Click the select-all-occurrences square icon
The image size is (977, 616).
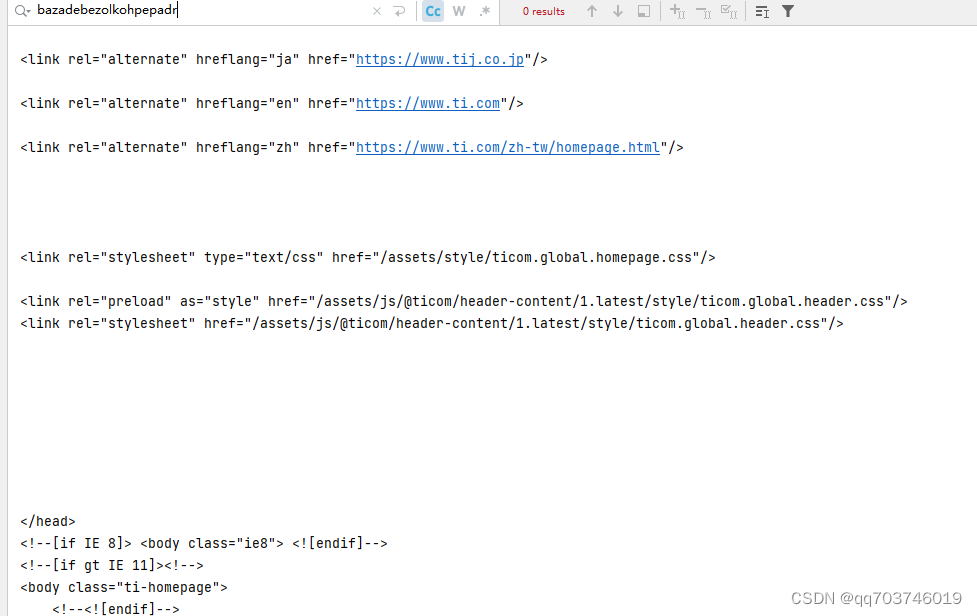point(643,11)
